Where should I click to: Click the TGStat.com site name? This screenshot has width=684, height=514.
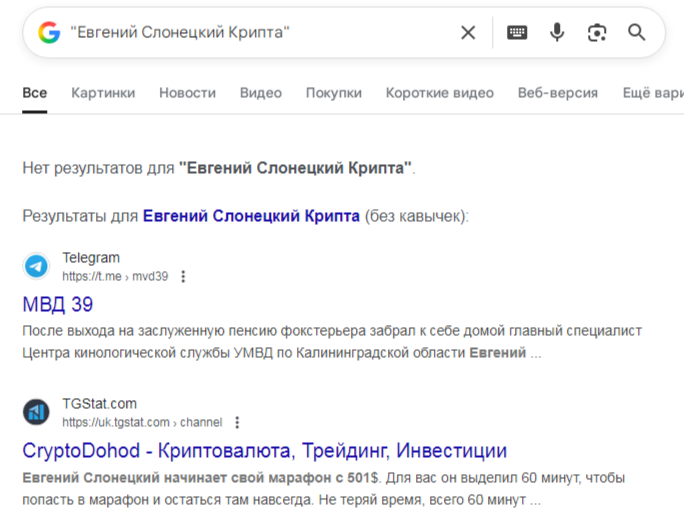(99, 404)
